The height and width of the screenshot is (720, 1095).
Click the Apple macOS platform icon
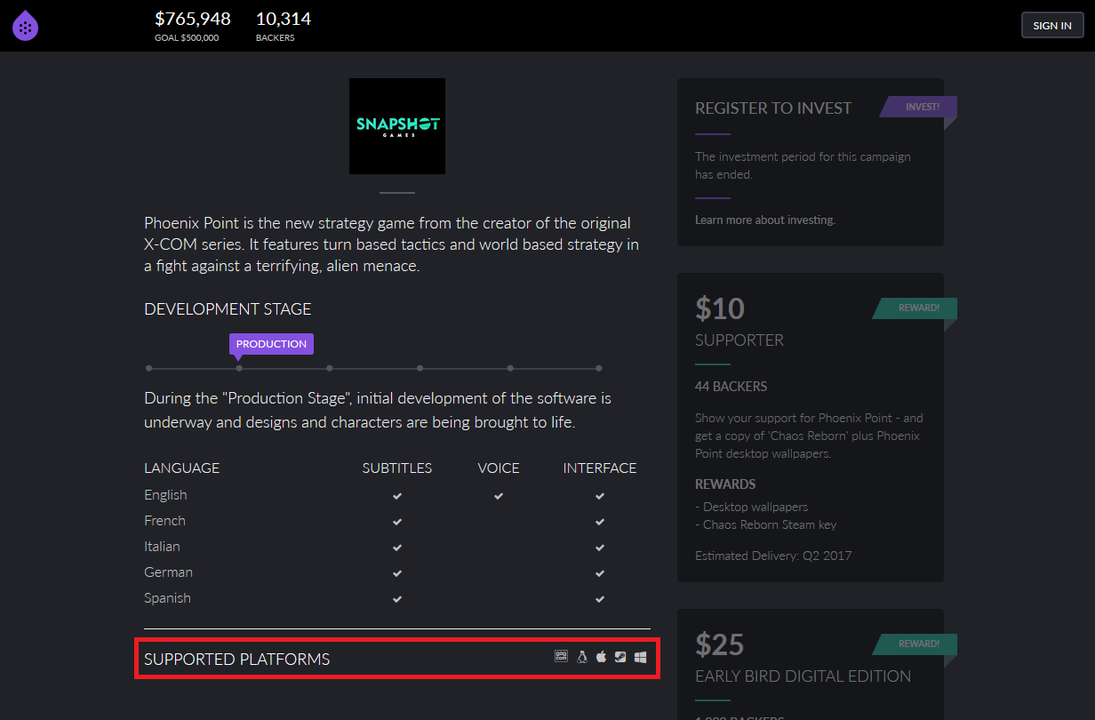[x=601, y=656]
